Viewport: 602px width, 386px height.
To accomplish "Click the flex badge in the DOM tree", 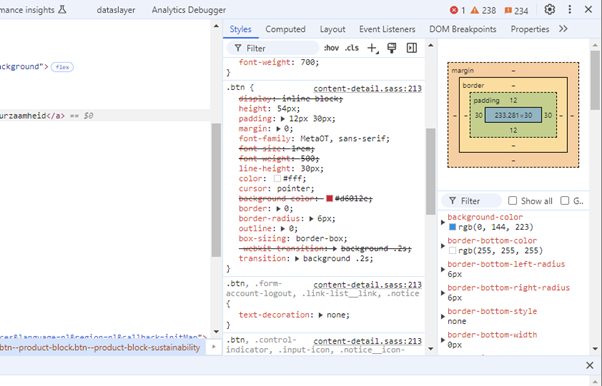I will pyautogui.click(x=62, y=67).
